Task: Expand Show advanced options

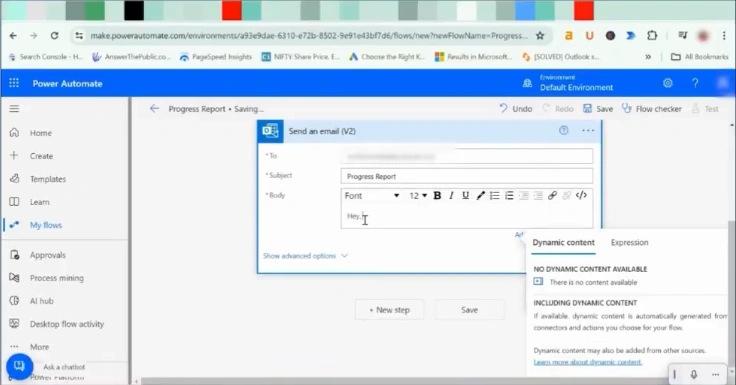Action: pyautogui.click(x=306, y=256)
